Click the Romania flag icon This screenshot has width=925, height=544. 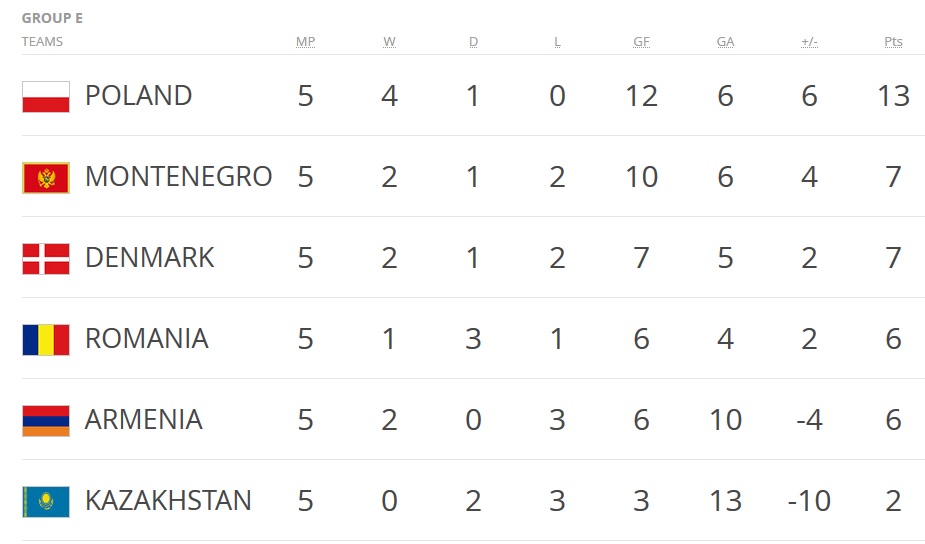point(46,339)
